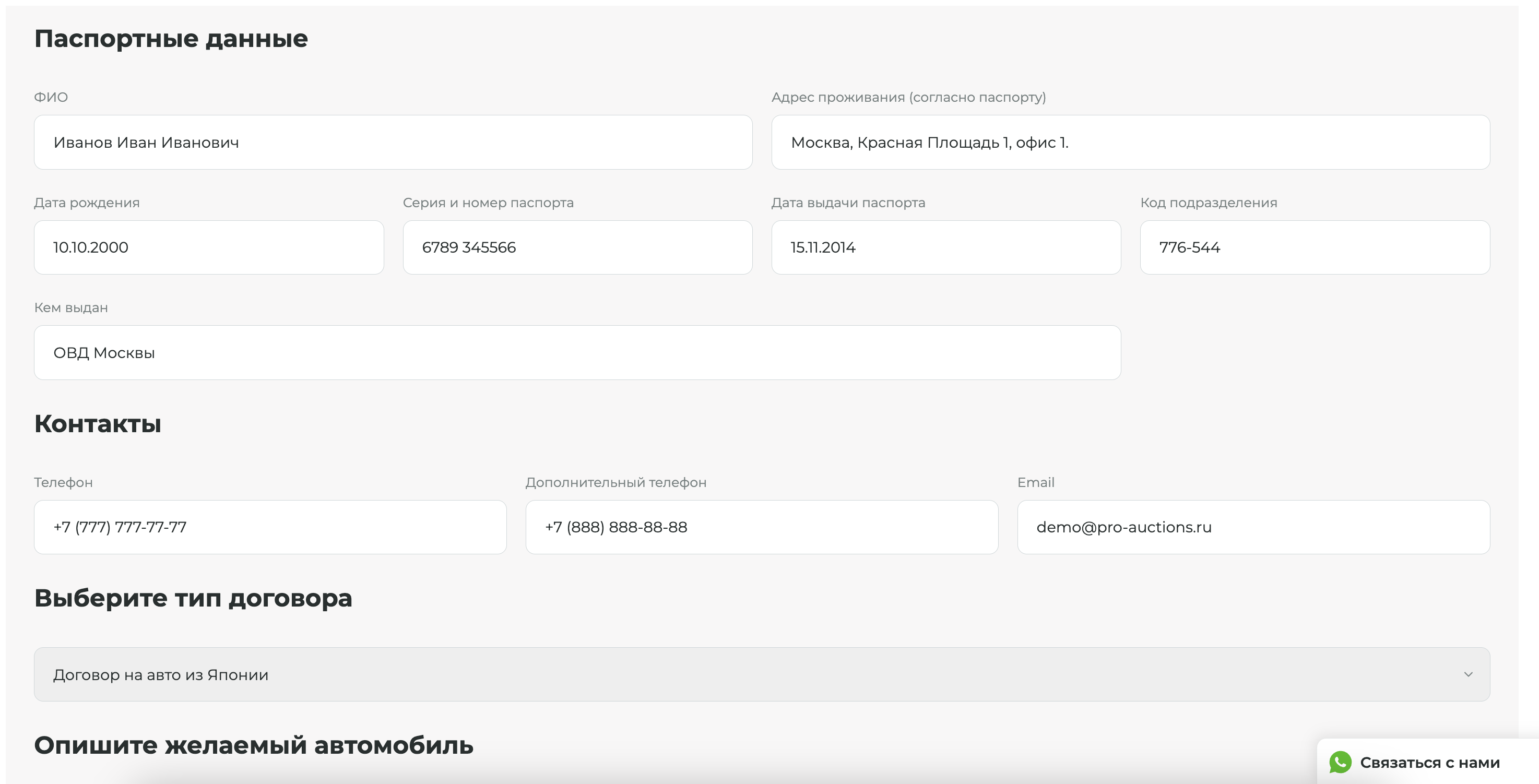Focus the Кем выдан input

(577, 352)
